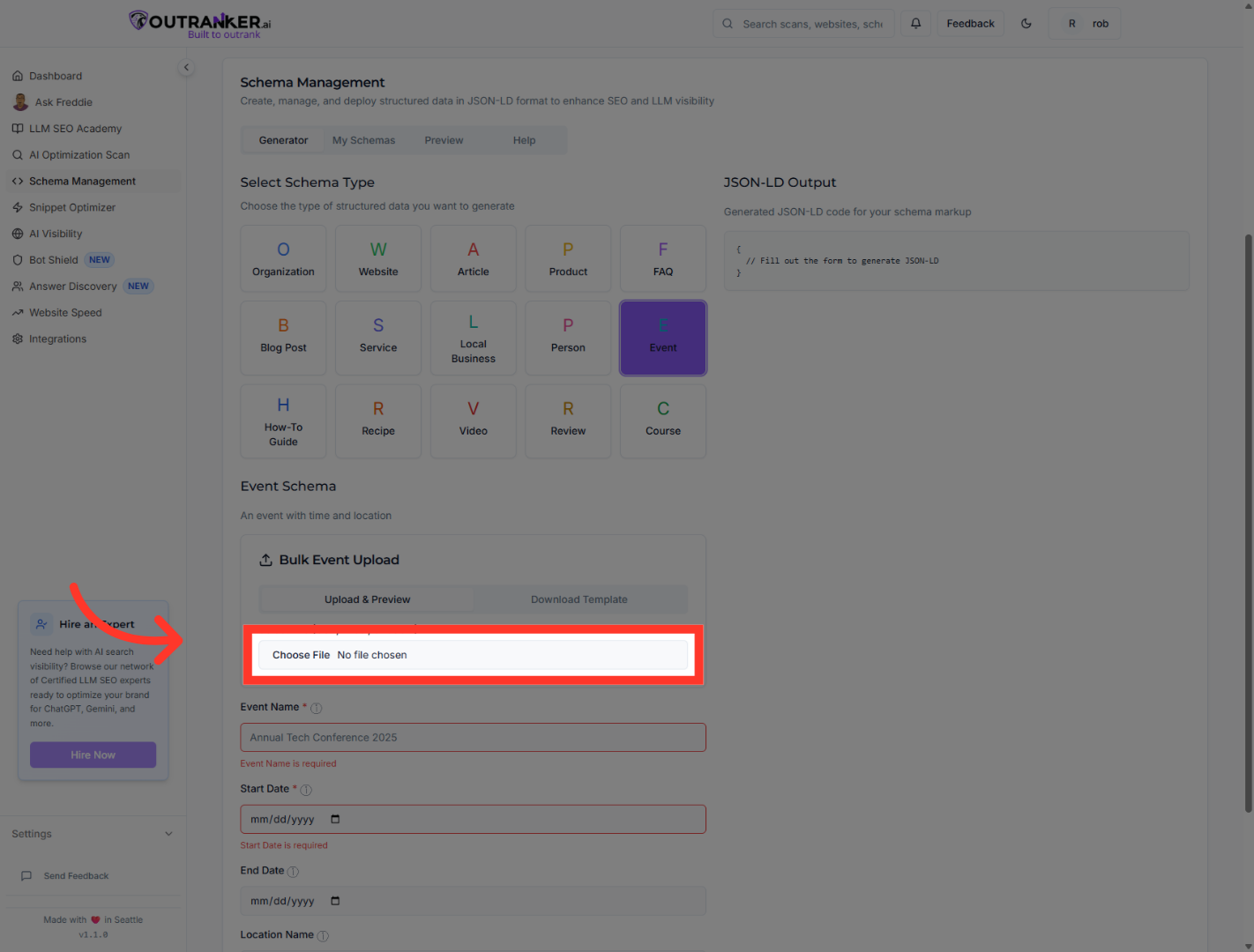Click the notification bell icon
The width and height of the screenshot is (1254, 952).
916,24
